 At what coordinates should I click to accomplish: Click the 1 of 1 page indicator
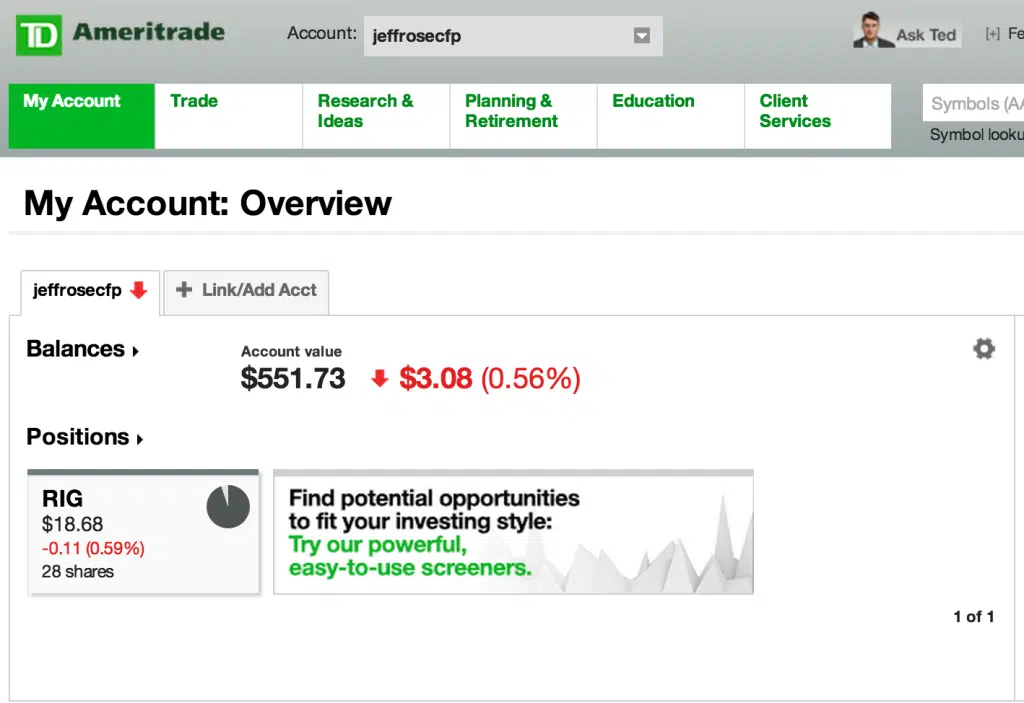coord(973,617)
